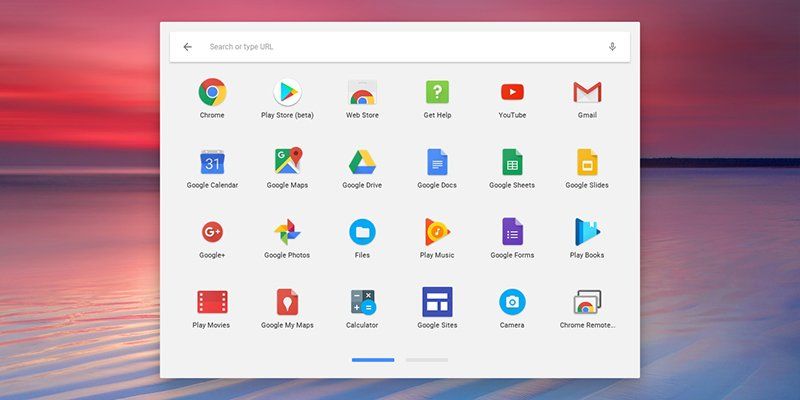Launch the YouTube app
Screen dimensions: 800x400
tap(512, 93)
